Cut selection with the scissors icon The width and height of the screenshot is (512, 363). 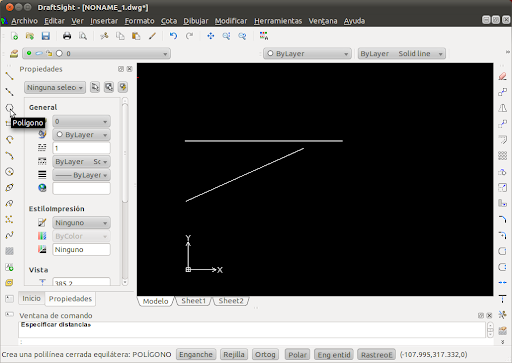click(x=104, y=36)
